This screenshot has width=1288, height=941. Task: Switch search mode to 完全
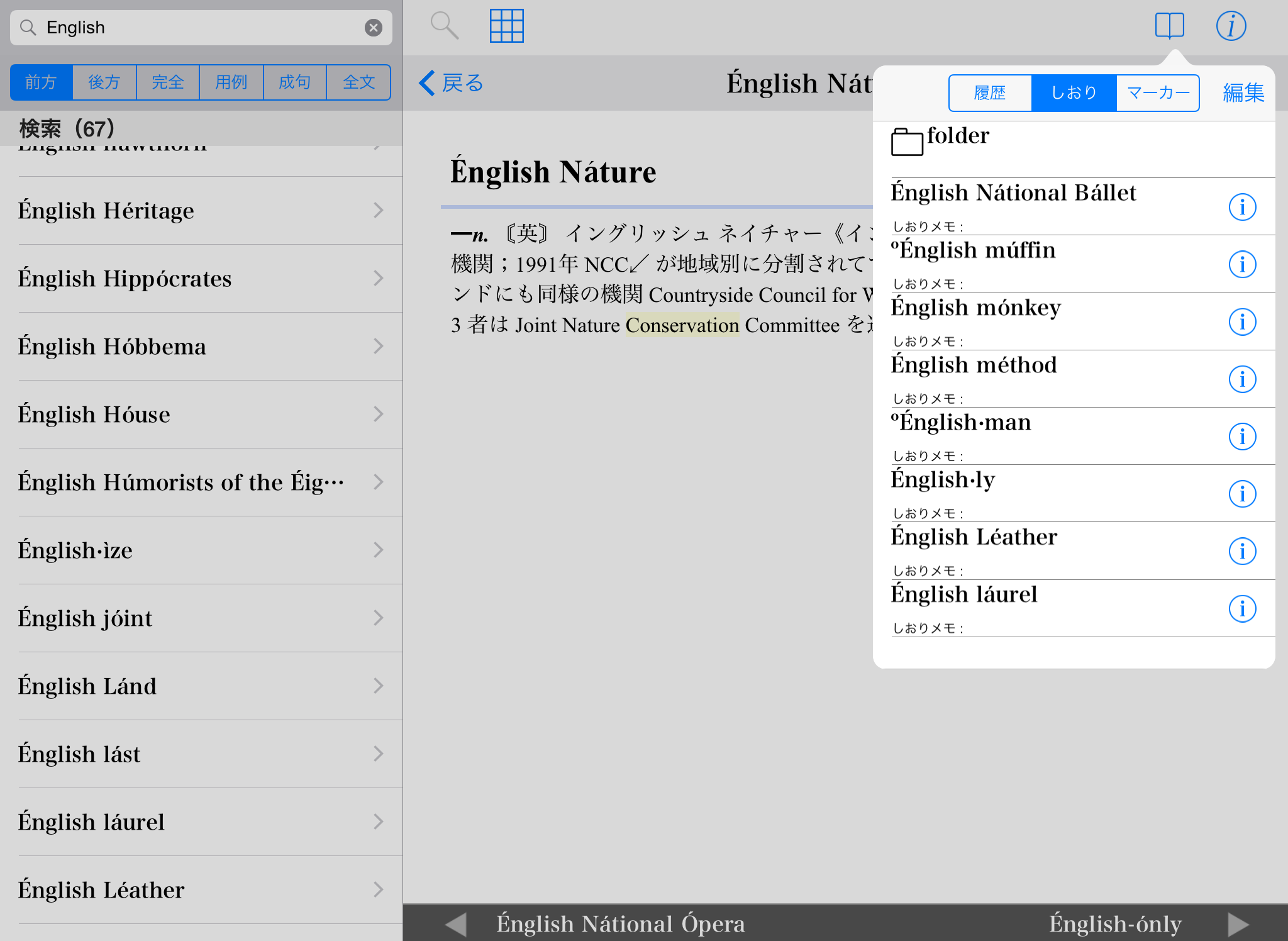168,82
